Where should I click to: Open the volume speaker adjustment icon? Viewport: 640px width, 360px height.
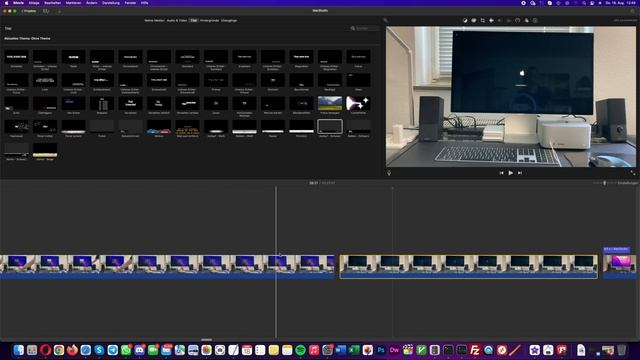point(500,20)
